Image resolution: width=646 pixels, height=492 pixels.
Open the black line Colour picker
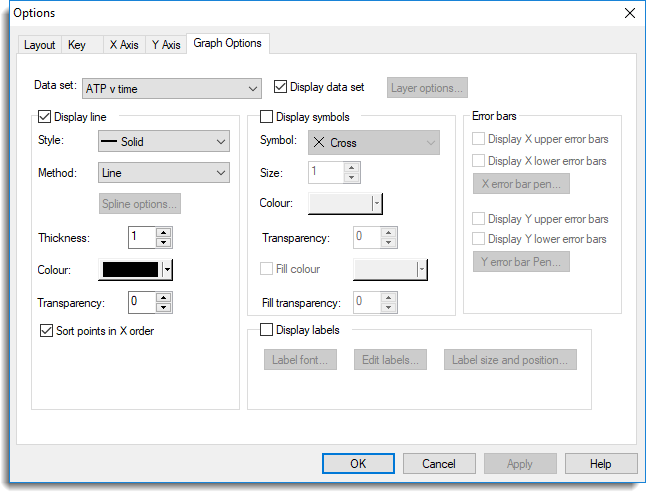tap(136, 269)
